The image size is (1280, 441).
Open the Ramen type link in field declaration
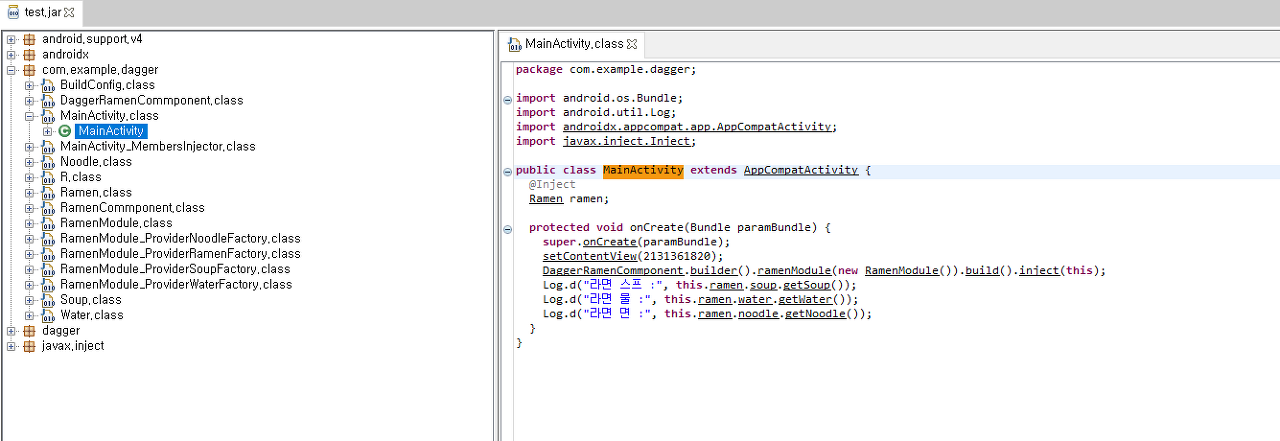pyautogui.click(x=546, y=199)
